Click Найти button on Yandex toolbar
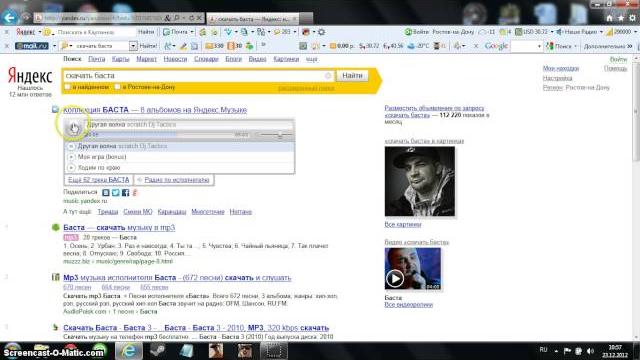Screen dimensions: 640x360 (x=146, y=32)
